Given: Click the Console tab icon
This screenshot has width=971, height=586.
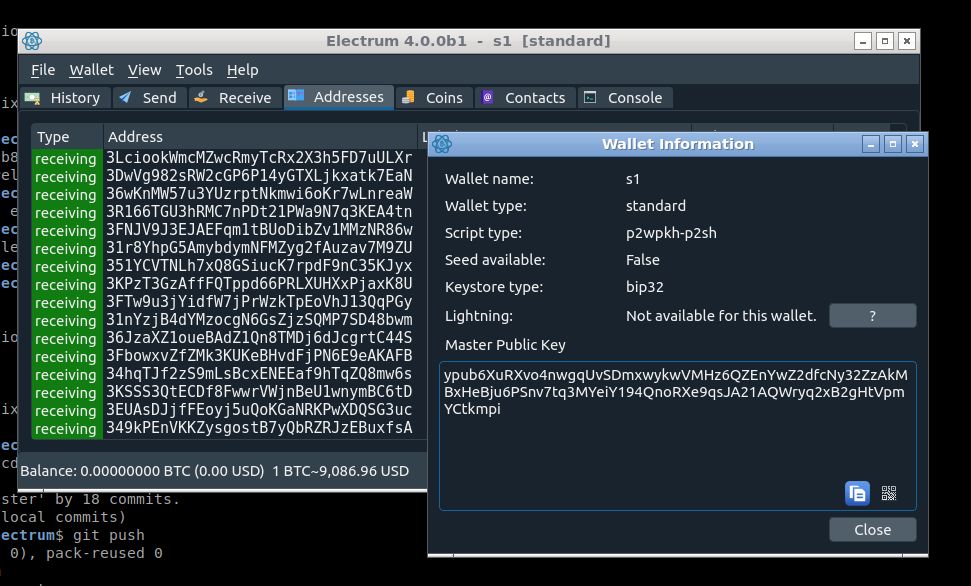Looking at the screenshot, I should pos(590,97).
